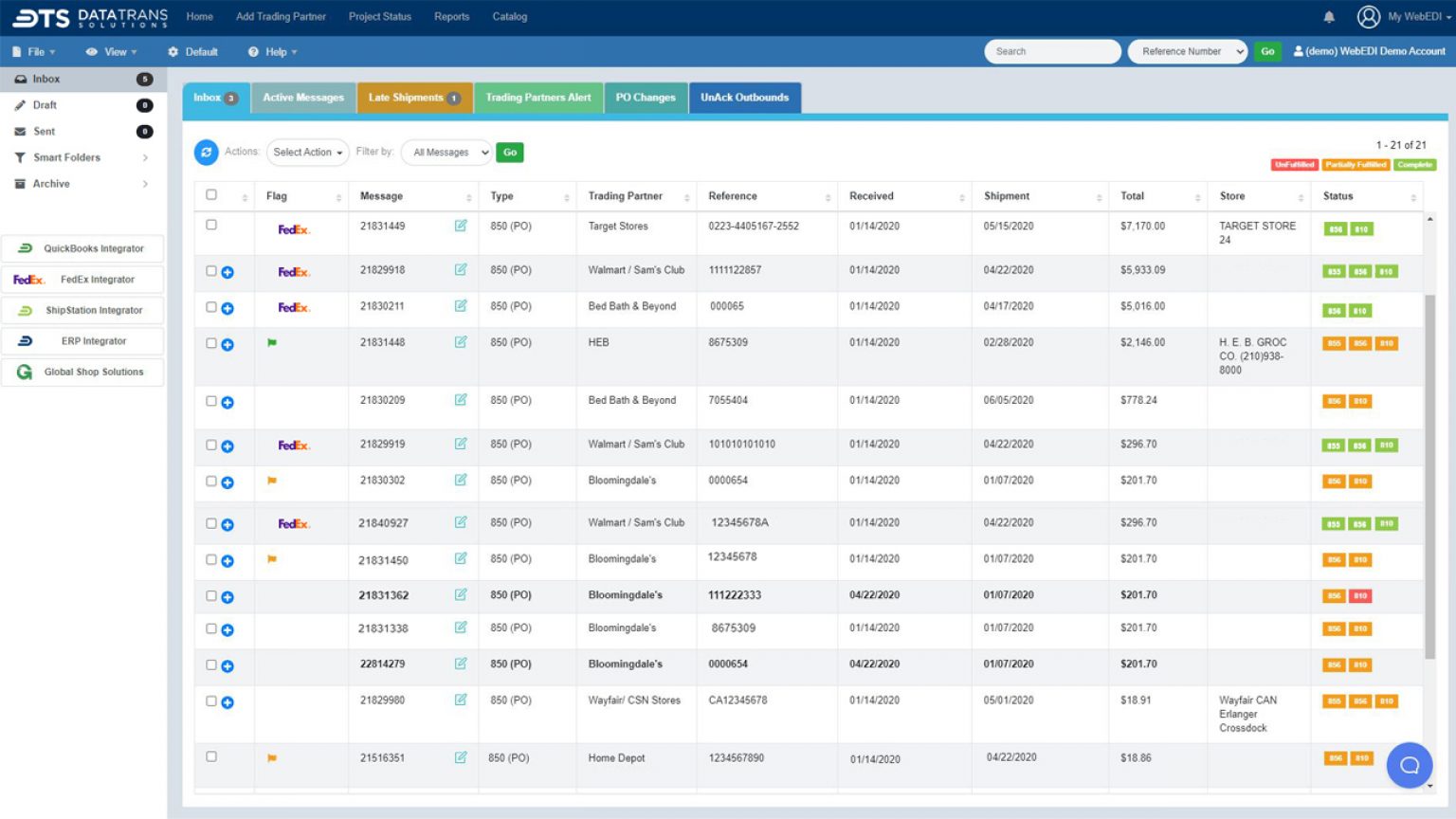Click Add Trading Partner in the top navigation
The image size is (1456, 819).
click(281, 16)
